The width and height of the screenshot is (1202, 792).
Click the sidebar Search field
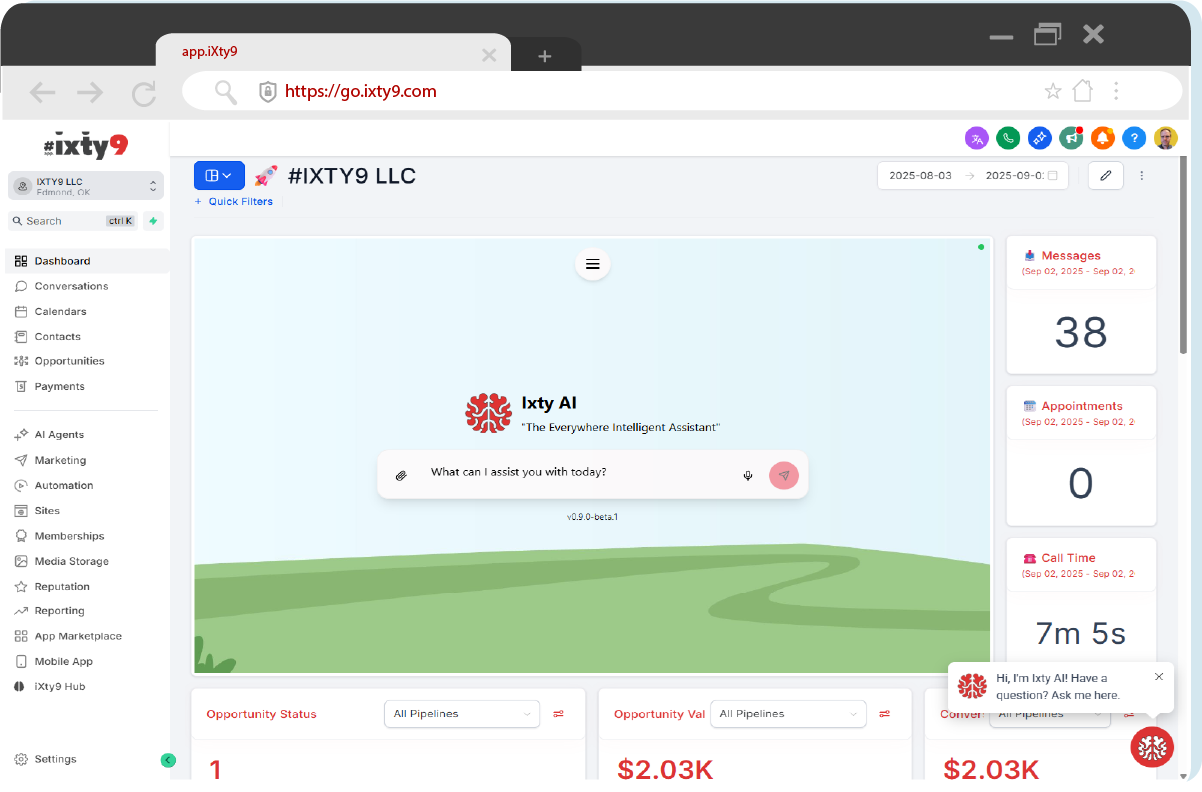click(73, 221)
